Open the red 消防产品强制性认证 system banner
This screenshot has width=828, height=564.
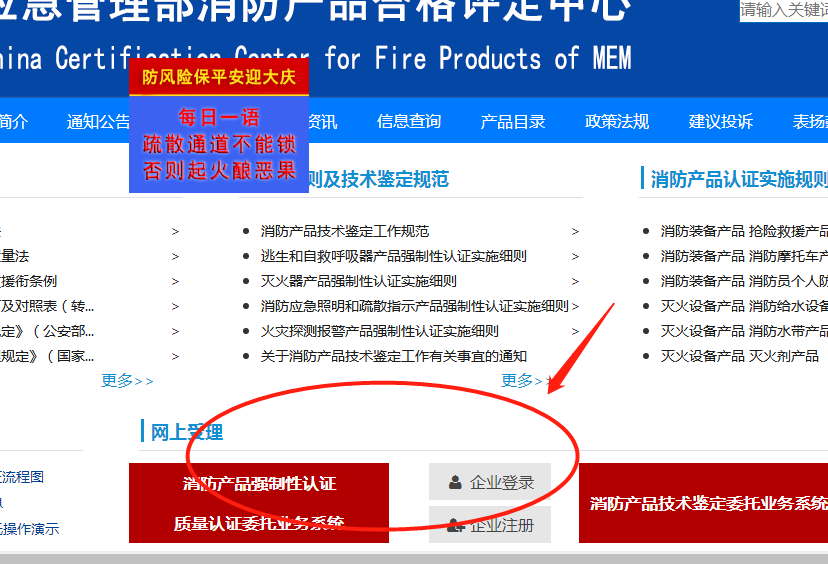pyautogui.click(x=259, y=503)
